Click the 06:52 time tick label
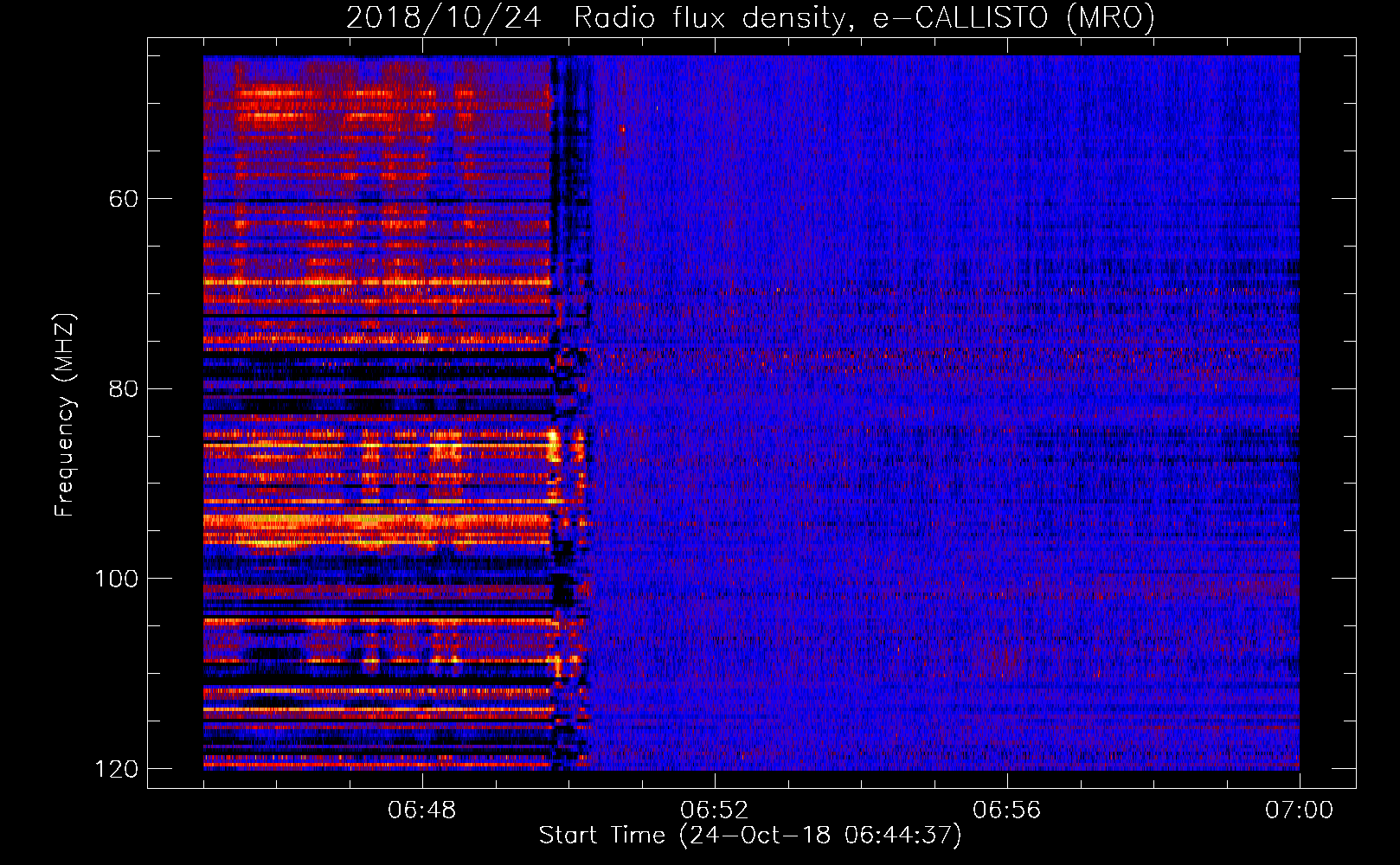Image resolution: width=1400 pixels, height=865 pixels. coord(715,811)
